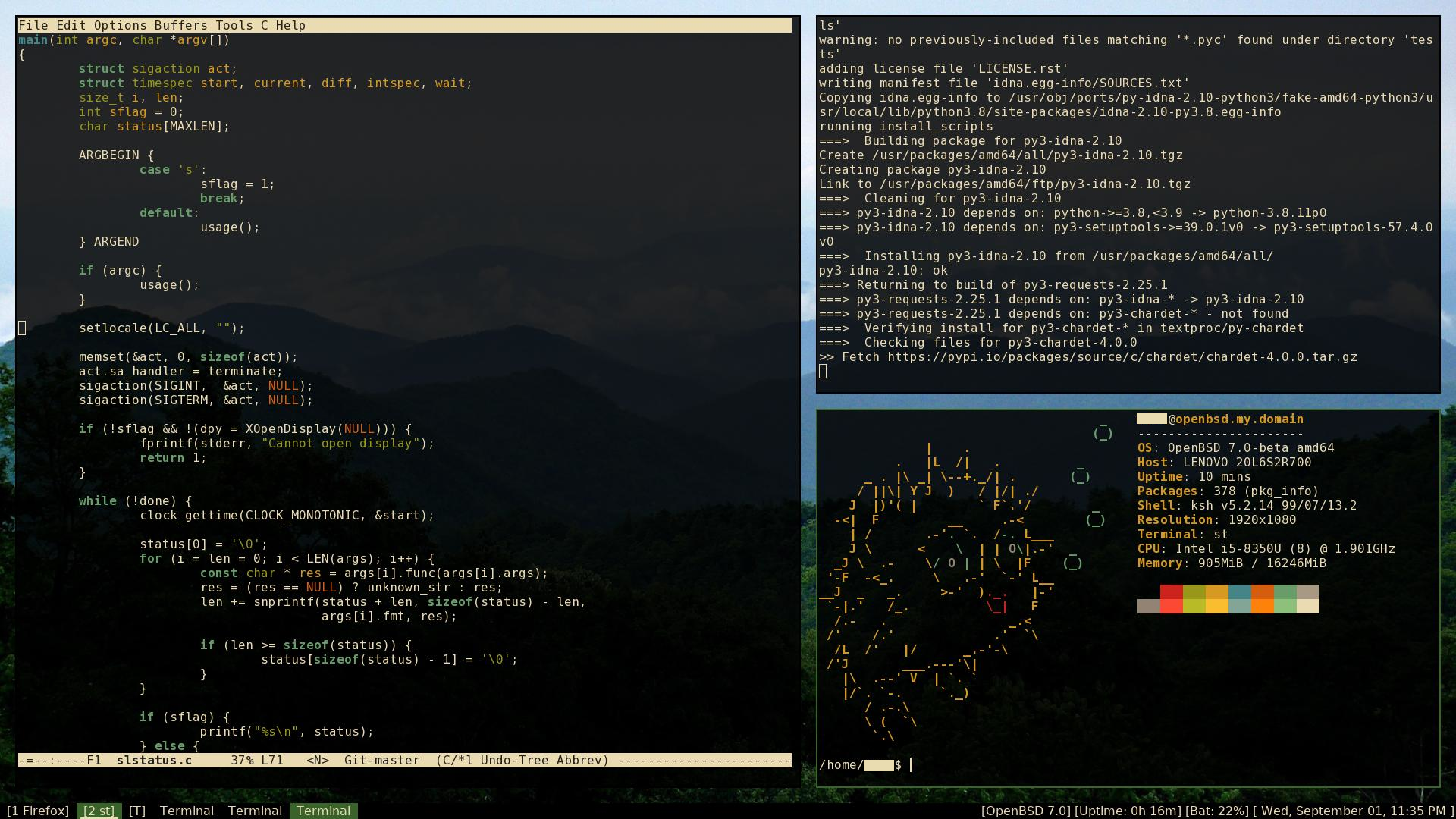1456x819 pixels.
Task: Click the Memory: 905MiB / 16246MiB line
Action: [1232, 563]
